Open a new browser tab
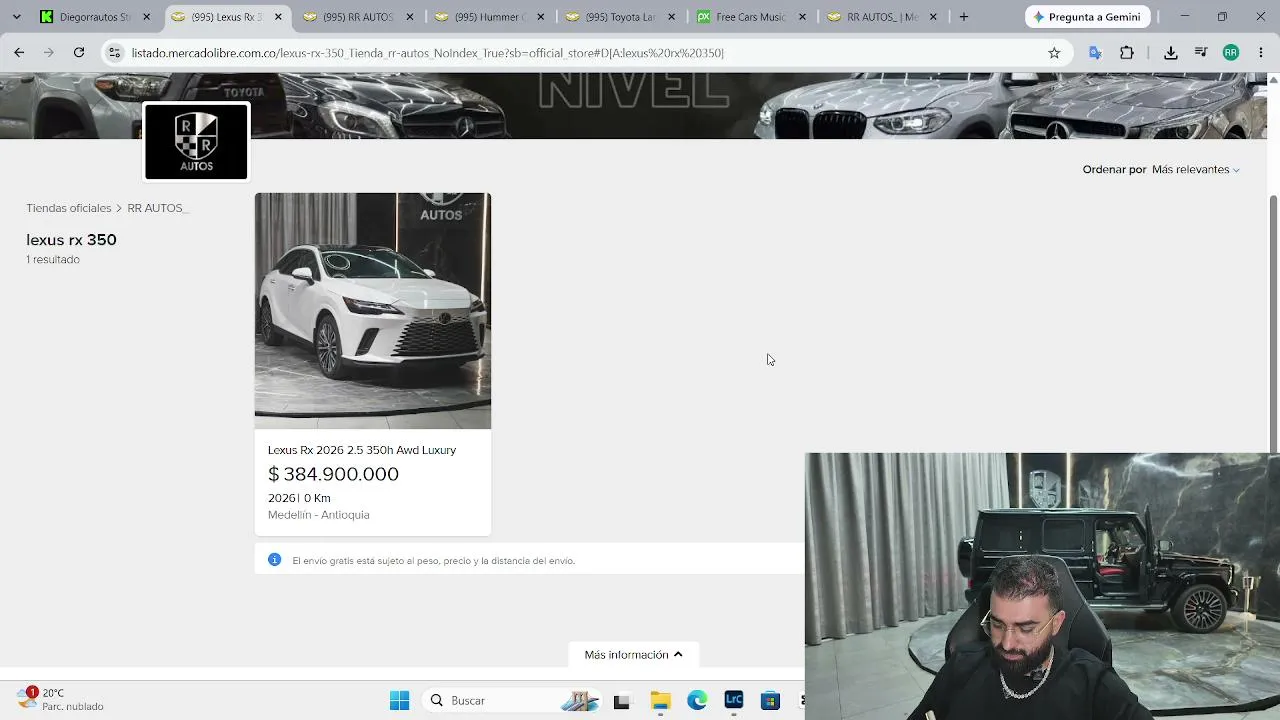Screen dimensions: 1280x720 coord(964,17)
